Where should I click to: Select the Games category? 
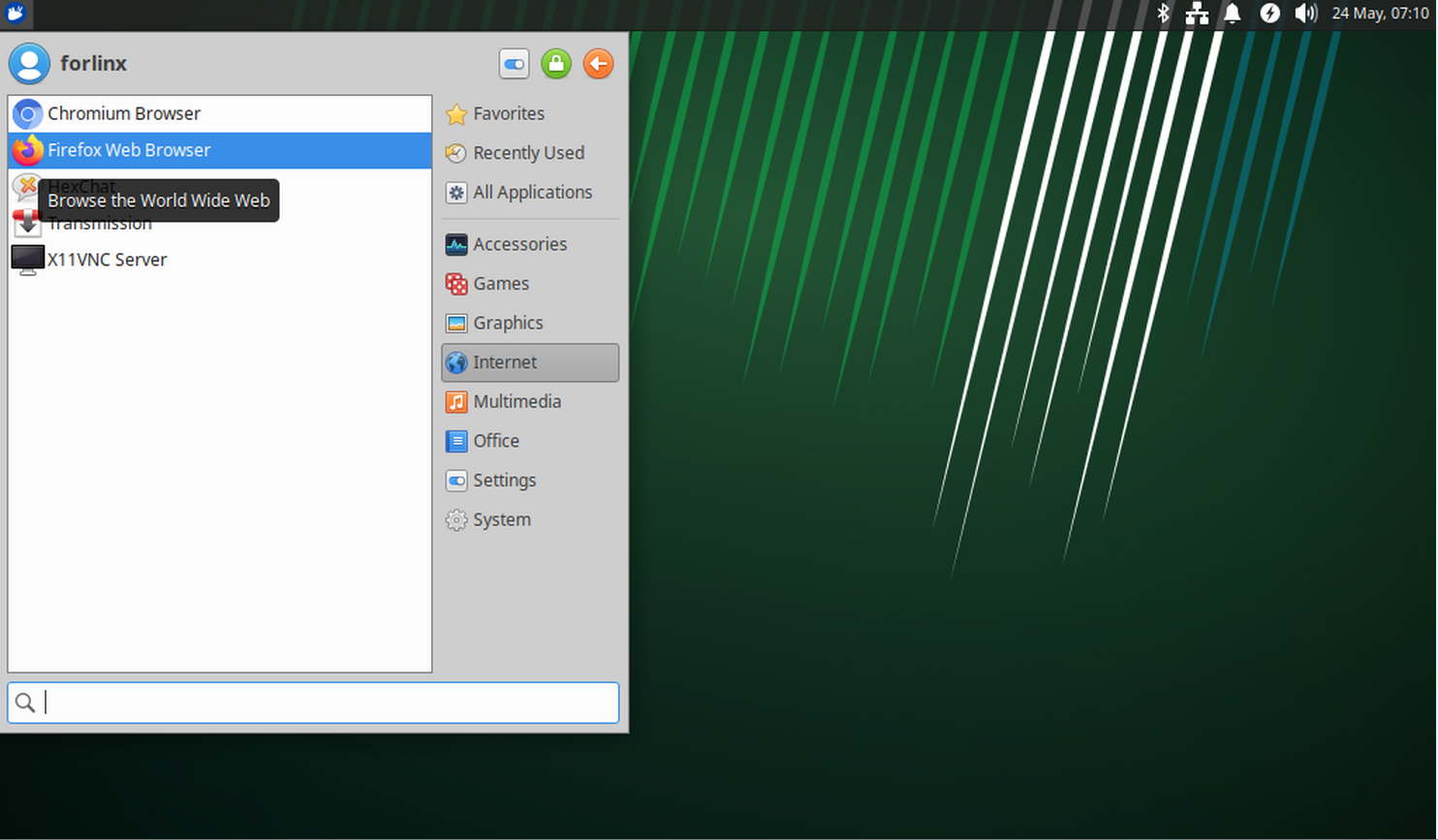click(x=530, y=284)
